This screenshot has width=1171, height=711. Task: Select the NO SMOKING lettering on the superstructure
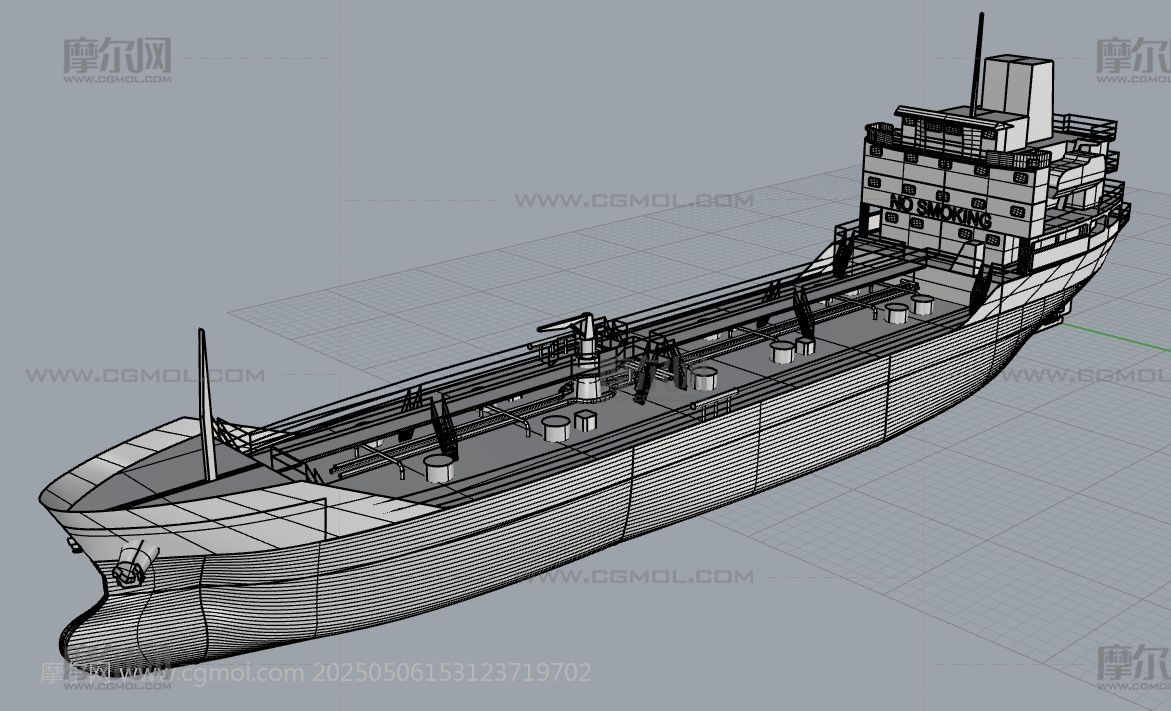(x=940, y=211)
